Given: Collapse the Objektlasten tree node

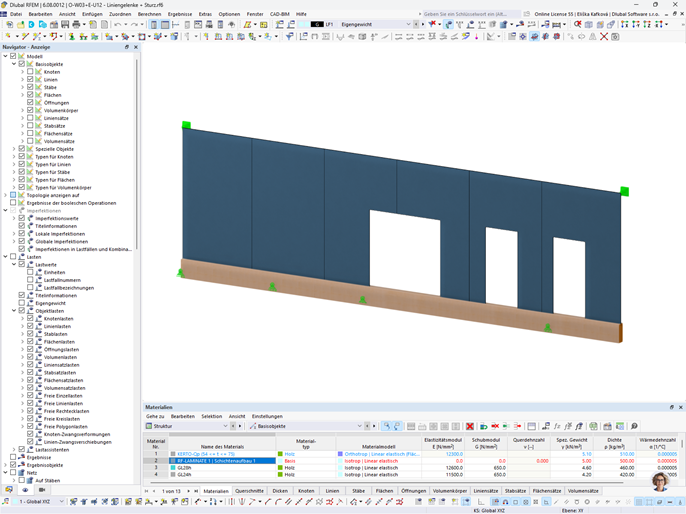Looking at the screenshot, I should click(14, 311).
